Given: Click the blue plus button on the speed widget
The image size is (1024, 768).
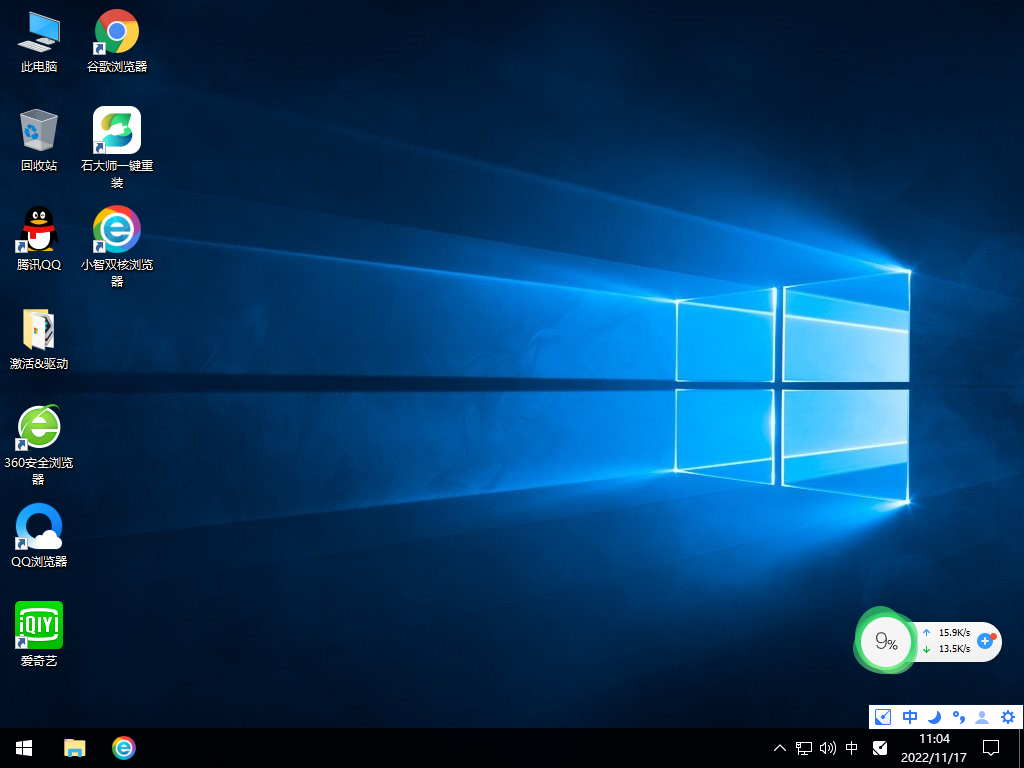Looking at the screenshot, I should 985,643.
